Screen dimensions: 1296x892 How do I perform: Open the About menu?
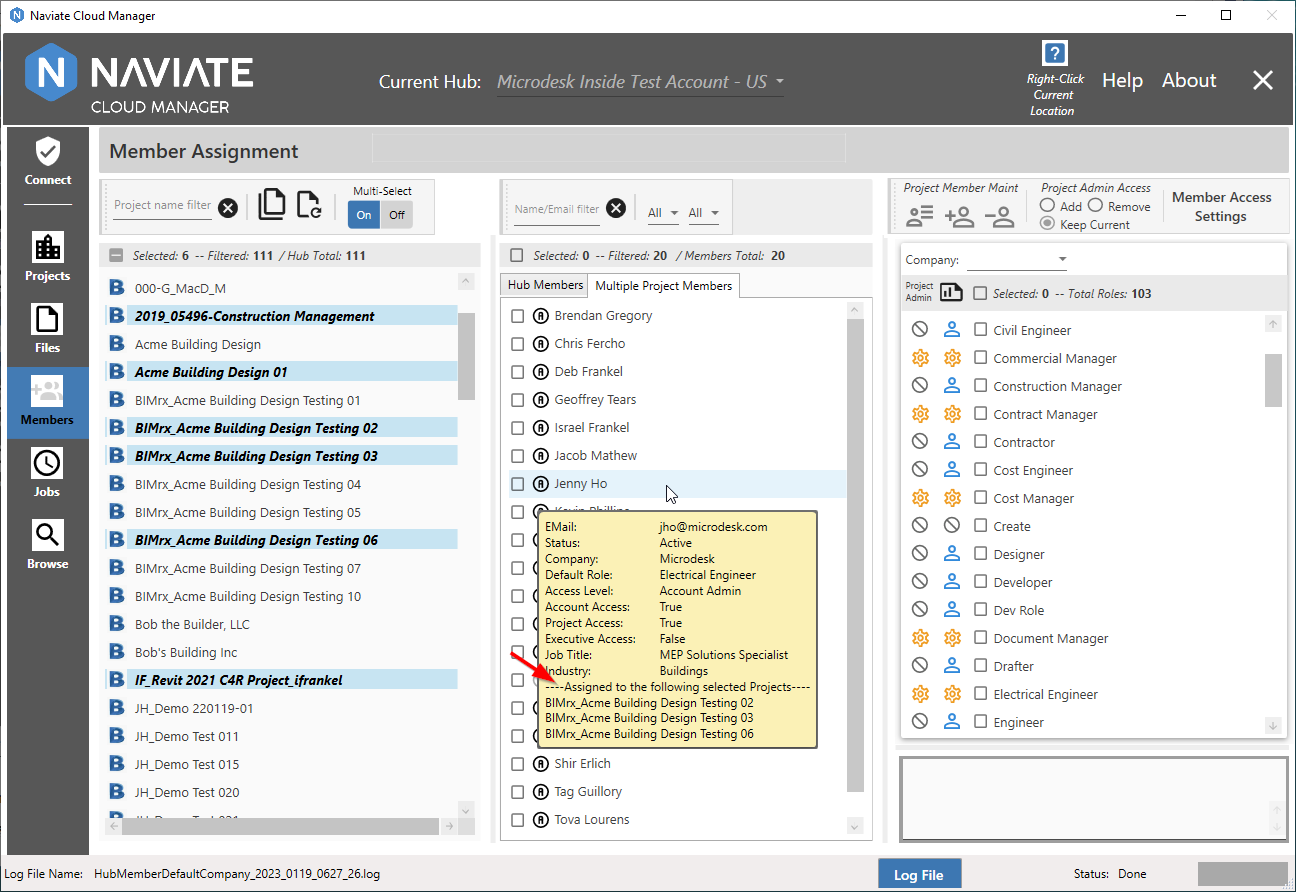(x=1189, y=81)
